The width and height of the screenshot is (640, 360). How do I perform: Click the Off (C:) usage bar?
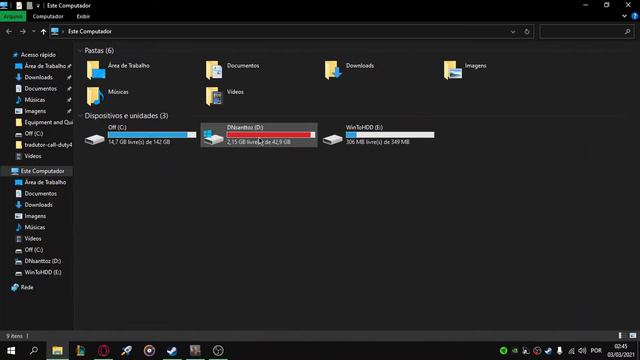(x=152, y=135)
